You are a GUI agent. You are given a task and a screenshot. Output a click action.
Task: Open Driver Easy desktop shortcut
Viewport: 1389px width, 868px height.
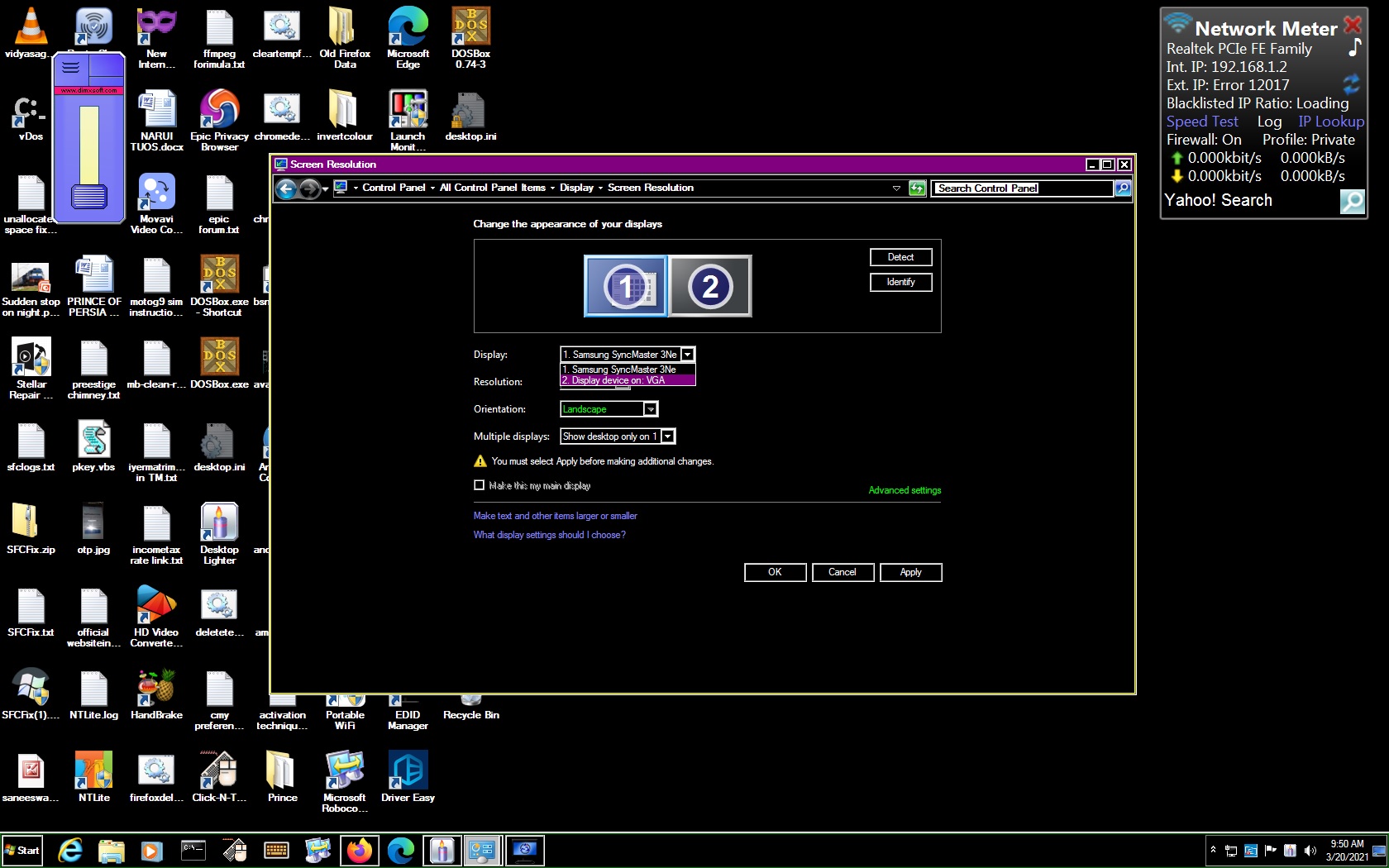408,777
